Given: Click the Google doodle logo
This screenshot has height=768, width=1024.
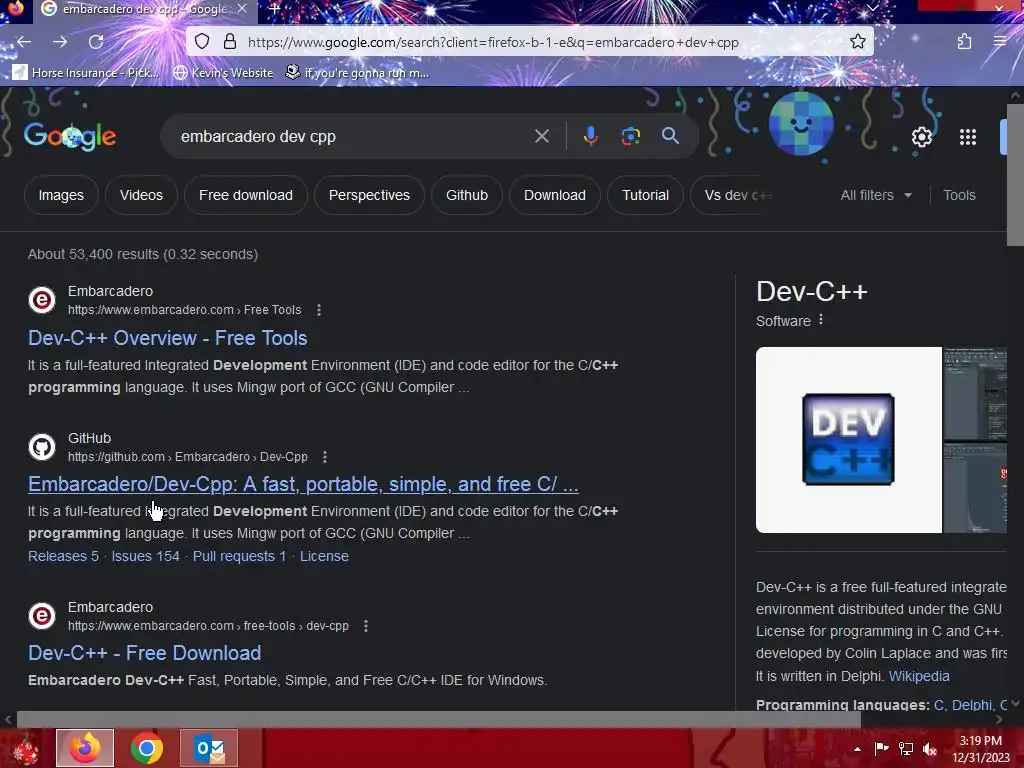Looking at the screenshot, I should click(x=70, y=136).
